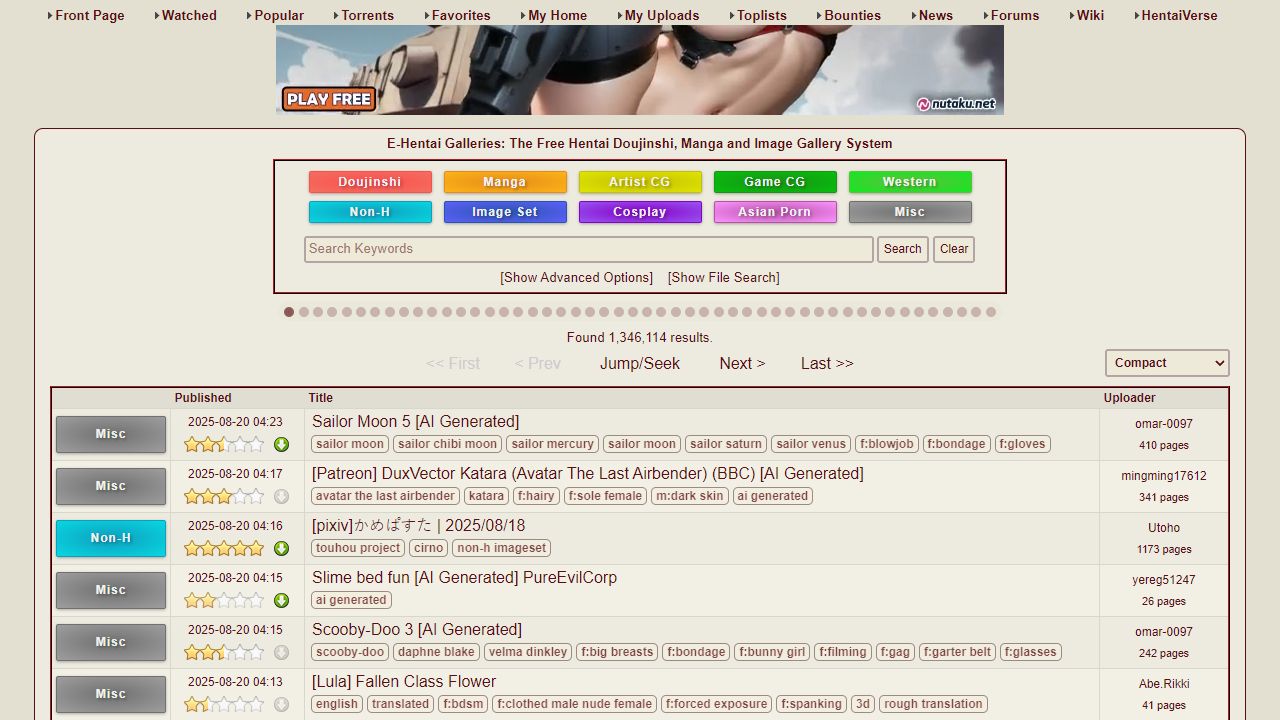Open My Uploads in top navigation
The width and height of the screenshot is (1280, 720).
pyautogui.click(x=661, y=15)
